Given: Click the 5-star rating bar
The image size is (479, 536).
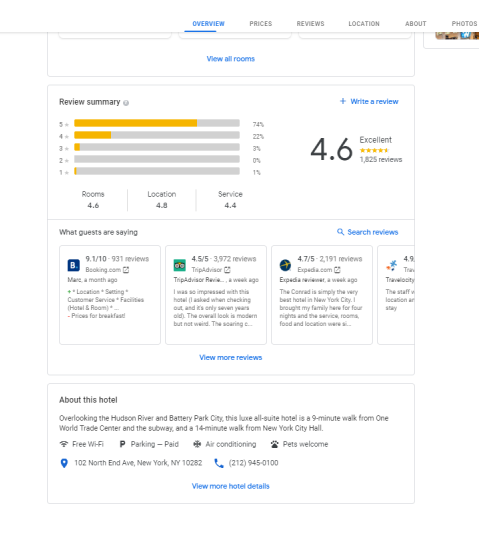Looking at the screenshot, I should [157, 123].
